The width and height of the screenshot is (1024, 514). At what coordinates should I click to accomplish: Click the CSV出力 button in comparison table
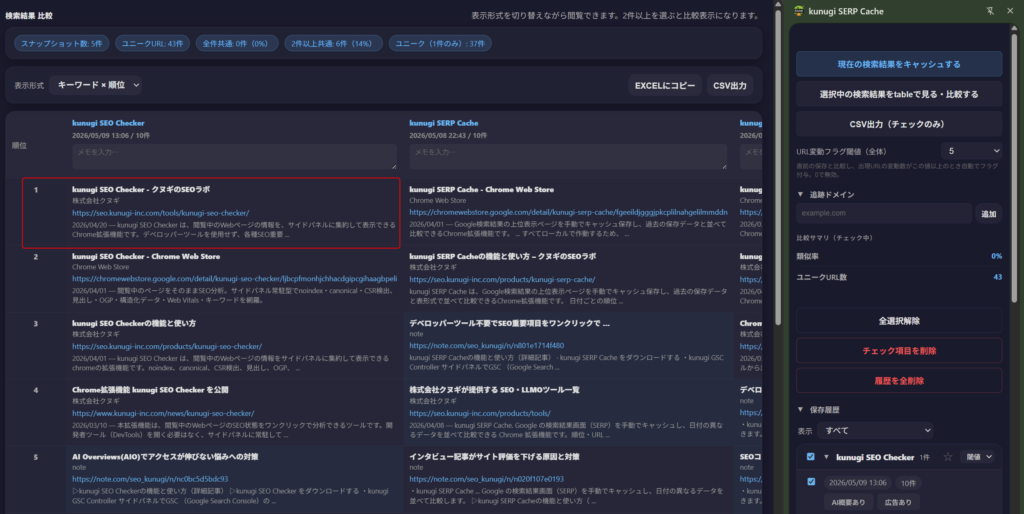pos(729,86)
